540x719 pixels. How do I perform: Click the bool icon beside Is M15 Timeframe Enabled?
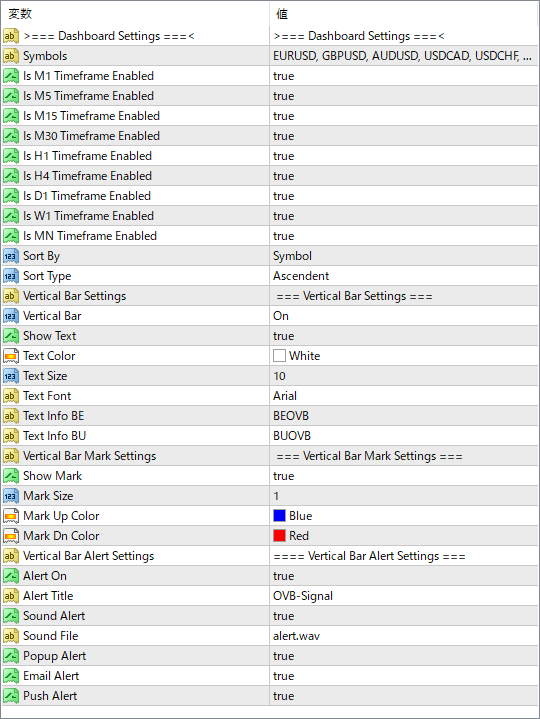(x=11, y=116)
